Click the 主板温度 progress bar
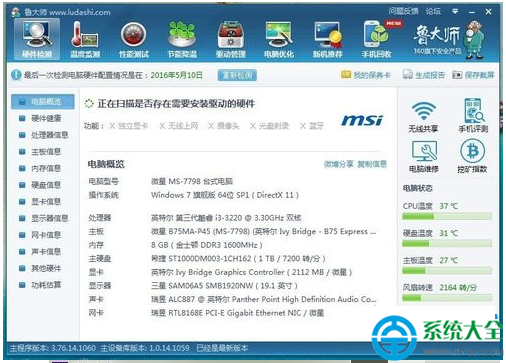 click(x=447, y=271)
